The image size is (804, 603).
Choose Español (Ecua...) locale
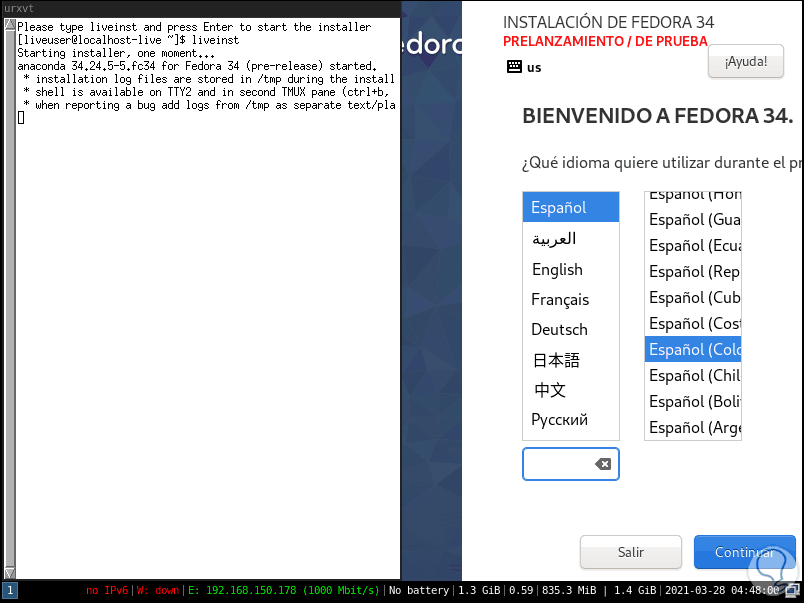[x=693, y=246]
